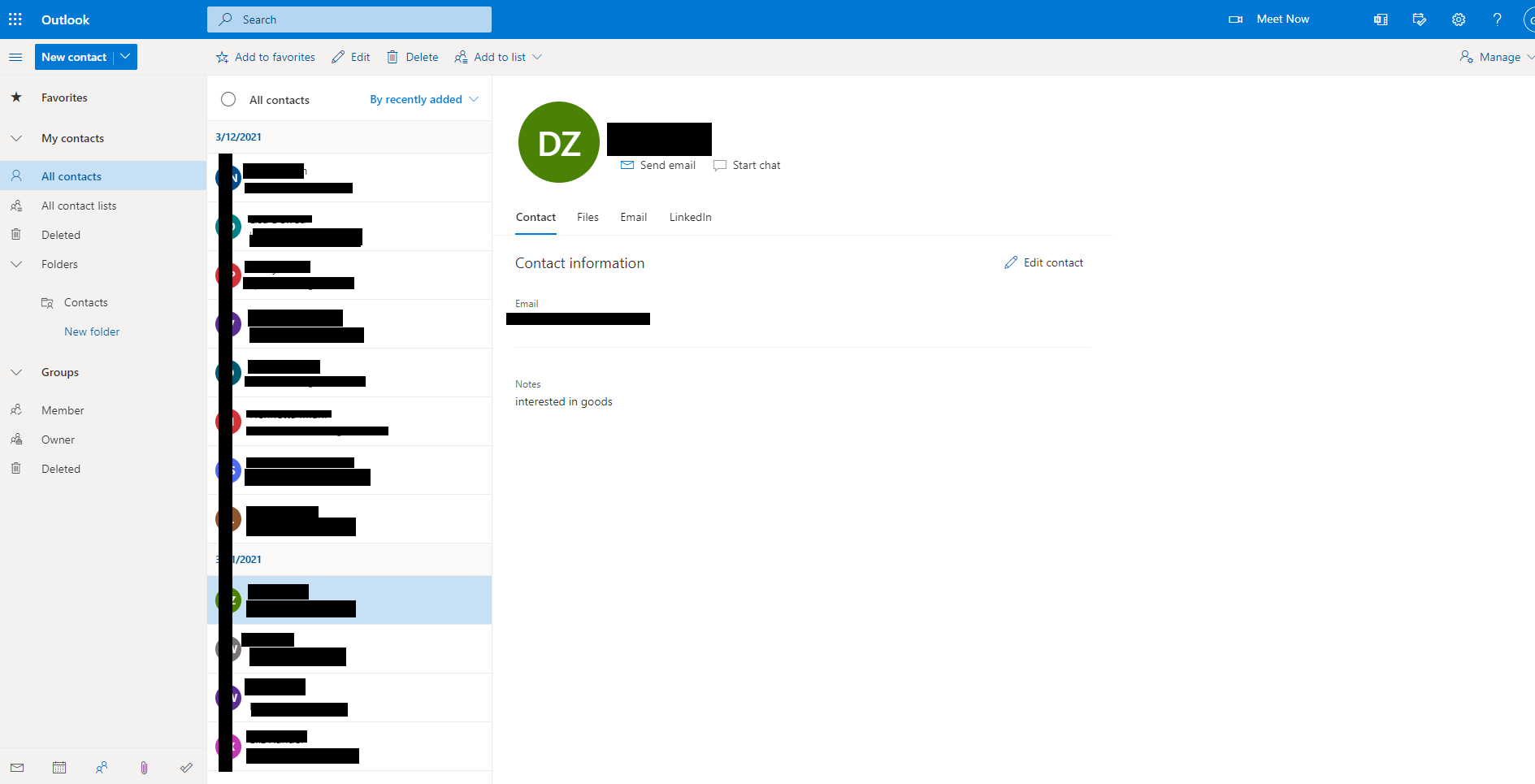
Task: Open the New contact dropdown arrow
Action: click(125, 57)
